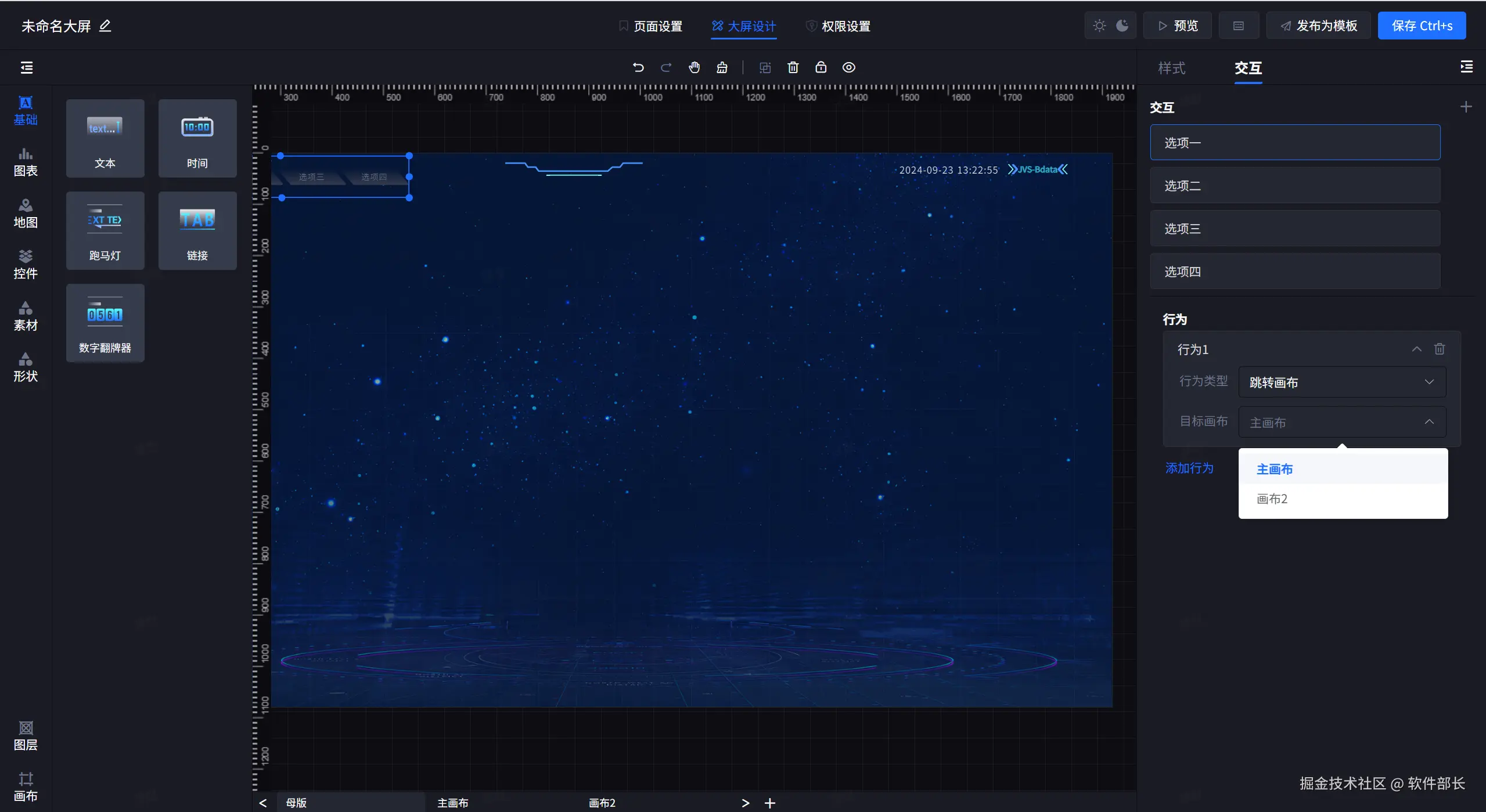Click the trash delete icon in toolbar

[x=793, y=67]
